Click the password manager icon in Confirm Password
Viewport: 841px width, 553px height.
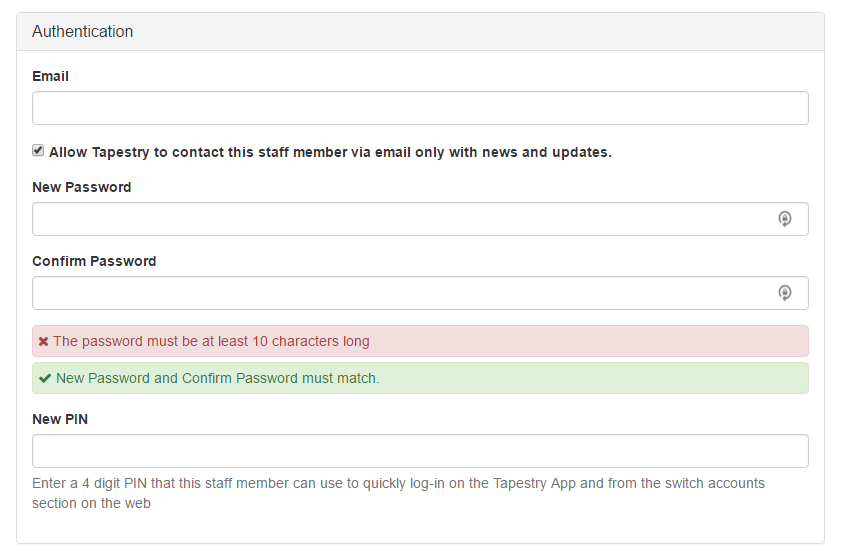pos(785,293)
